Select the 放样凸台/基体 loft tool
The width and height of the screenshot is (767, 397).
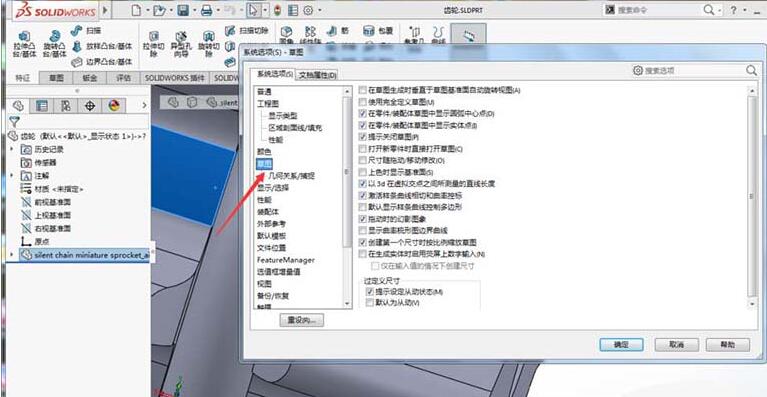pyautogui.click(x=102, y=46)
